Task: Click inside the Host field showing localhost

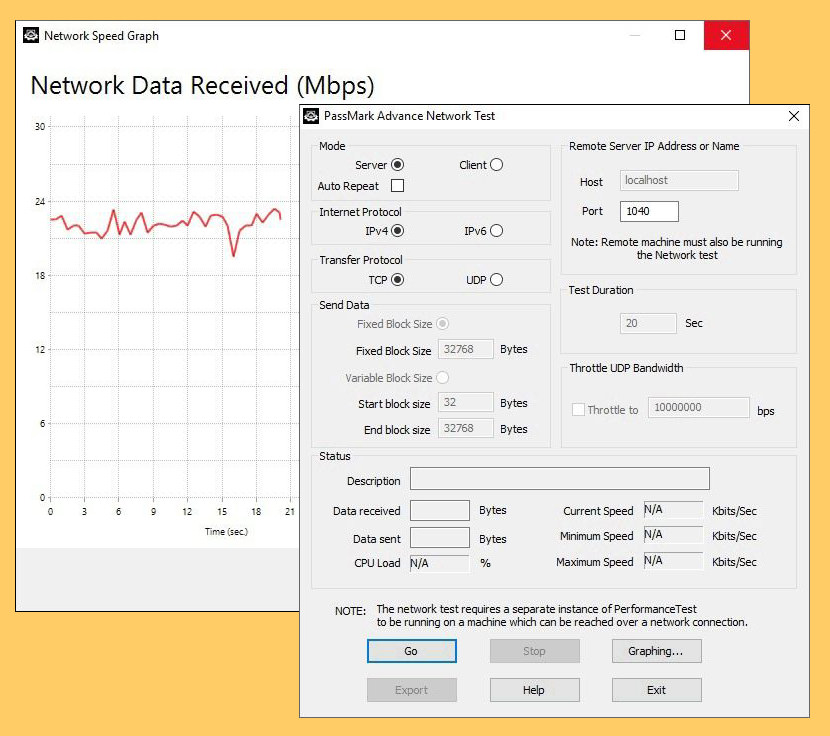Action: pos(678,180)
